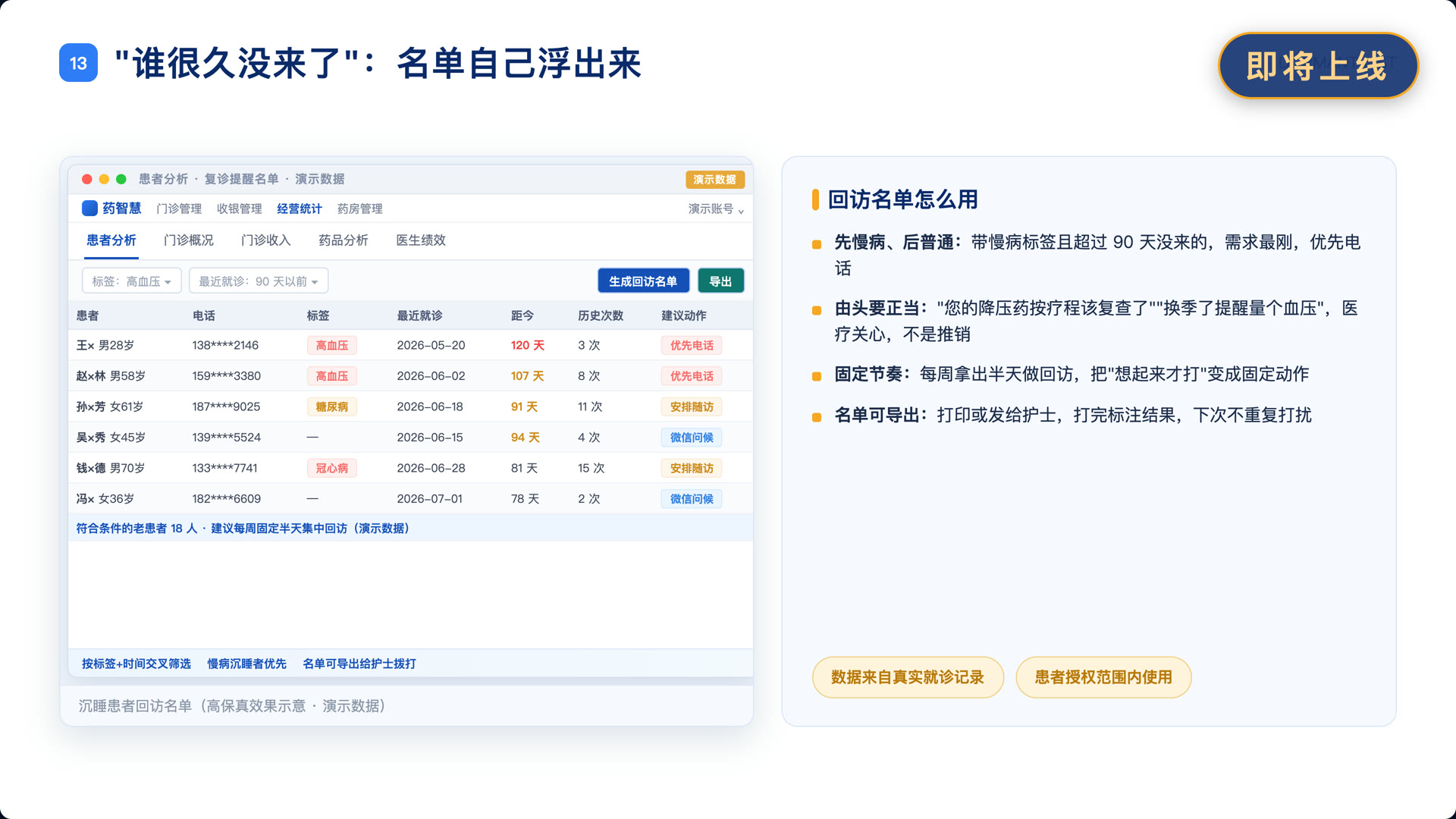Click the 107 天 value
Image resolution: width=1456 pixels, height=819 pixels.
click(527, 376)
